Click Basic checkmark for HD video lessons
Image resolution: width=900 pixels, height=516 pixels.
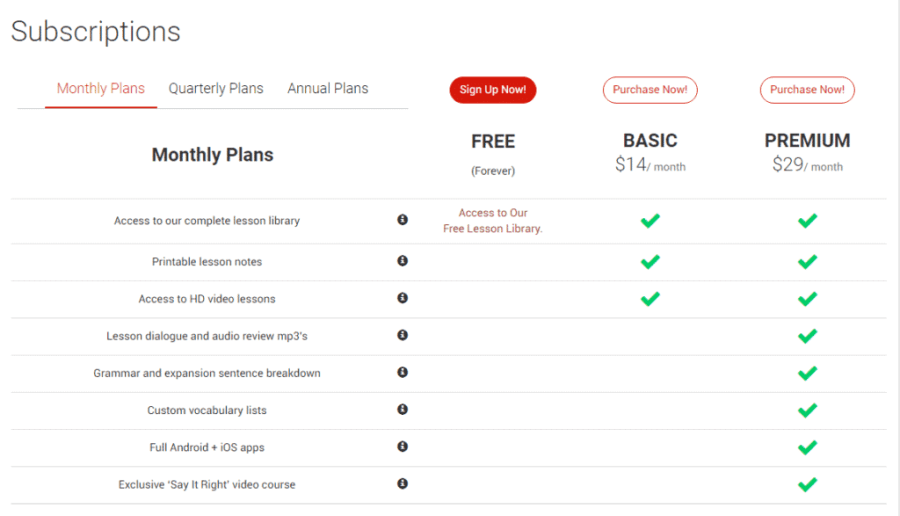[650, 298]
